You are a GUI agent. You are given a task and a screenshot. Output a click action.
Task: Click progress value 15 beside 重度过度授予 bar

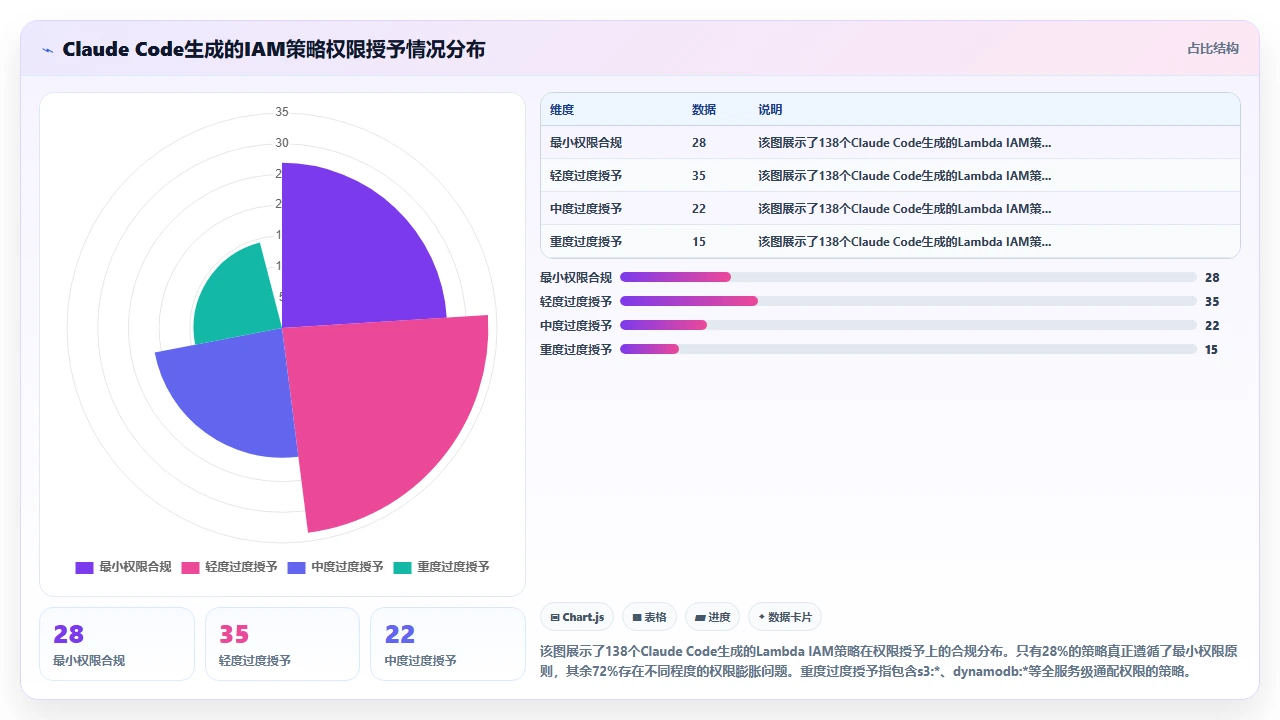(x=1212, y=349)
